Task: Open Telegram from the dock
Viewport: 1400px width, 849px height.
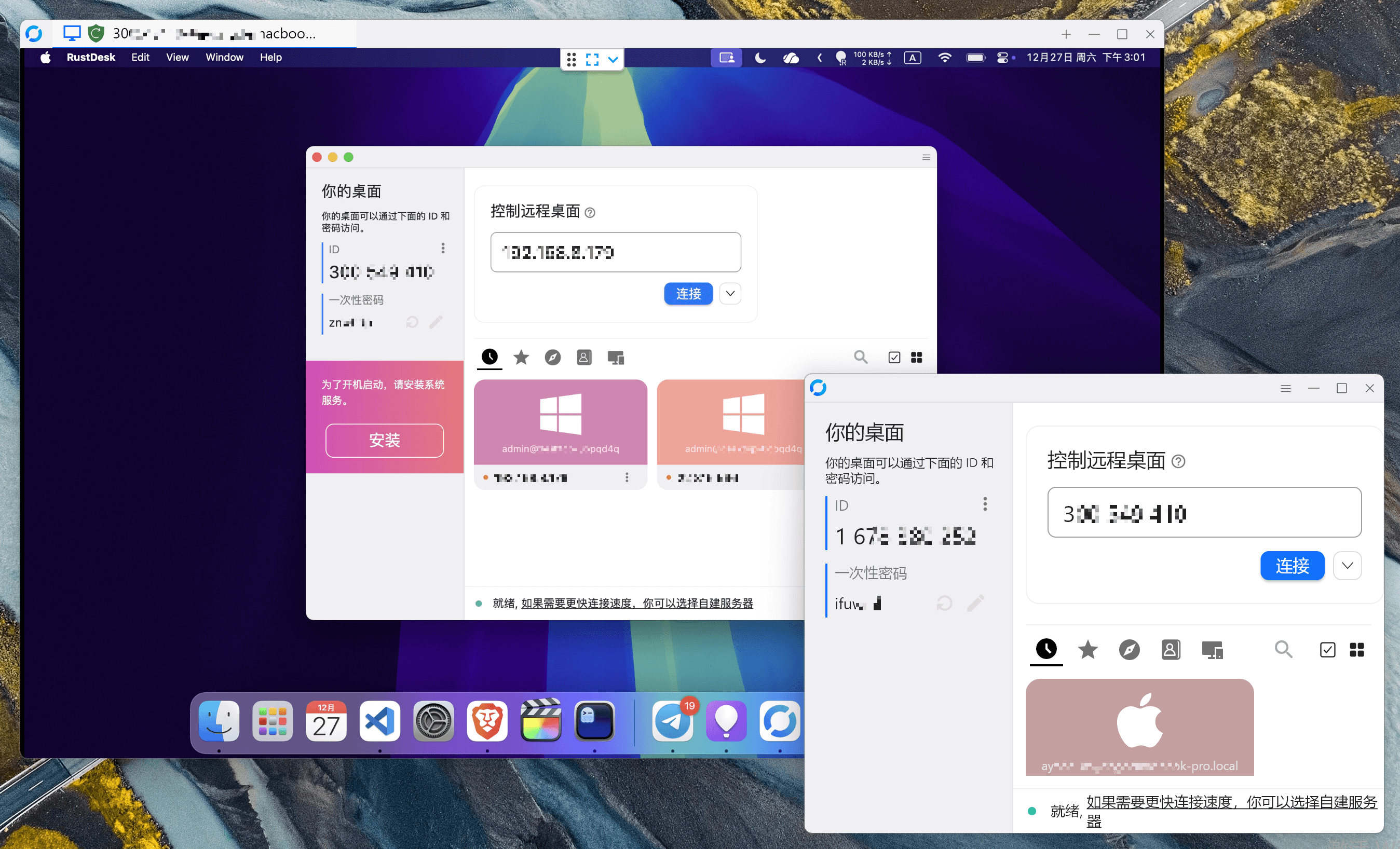Action: coord(672,721)
